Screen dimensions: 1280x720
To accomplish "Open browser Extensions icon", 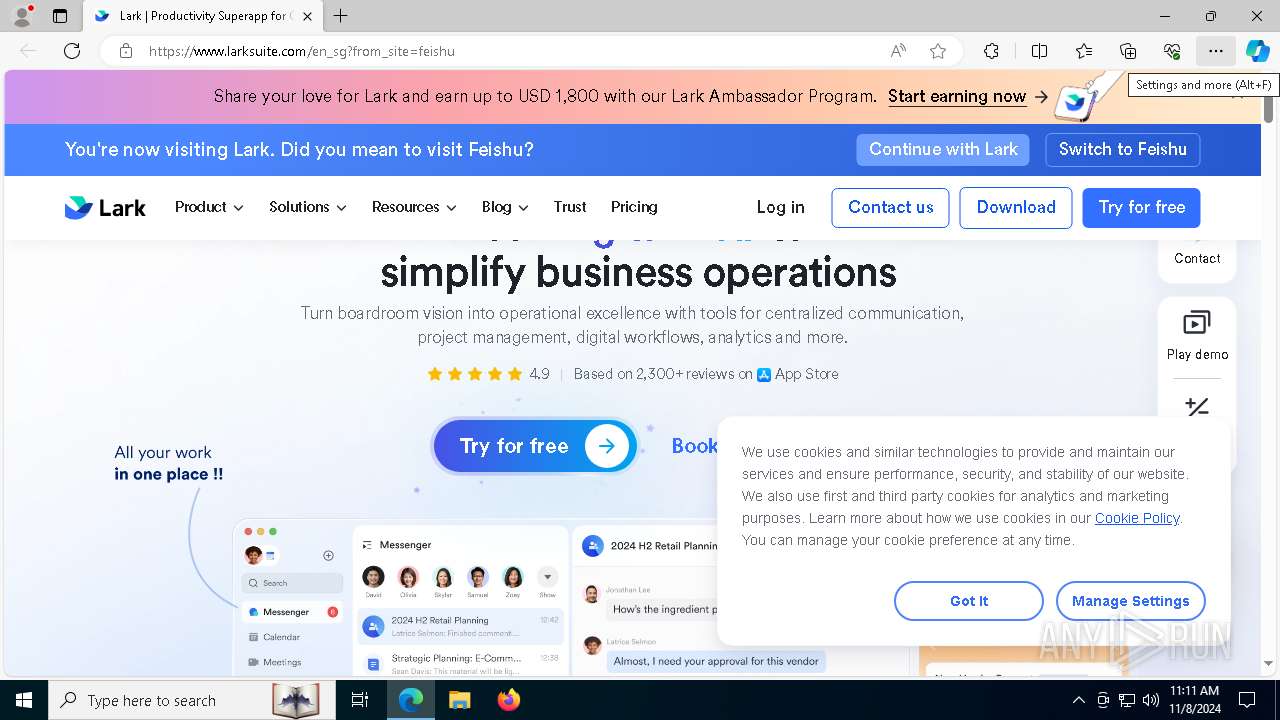I will (x=991, y=51).
